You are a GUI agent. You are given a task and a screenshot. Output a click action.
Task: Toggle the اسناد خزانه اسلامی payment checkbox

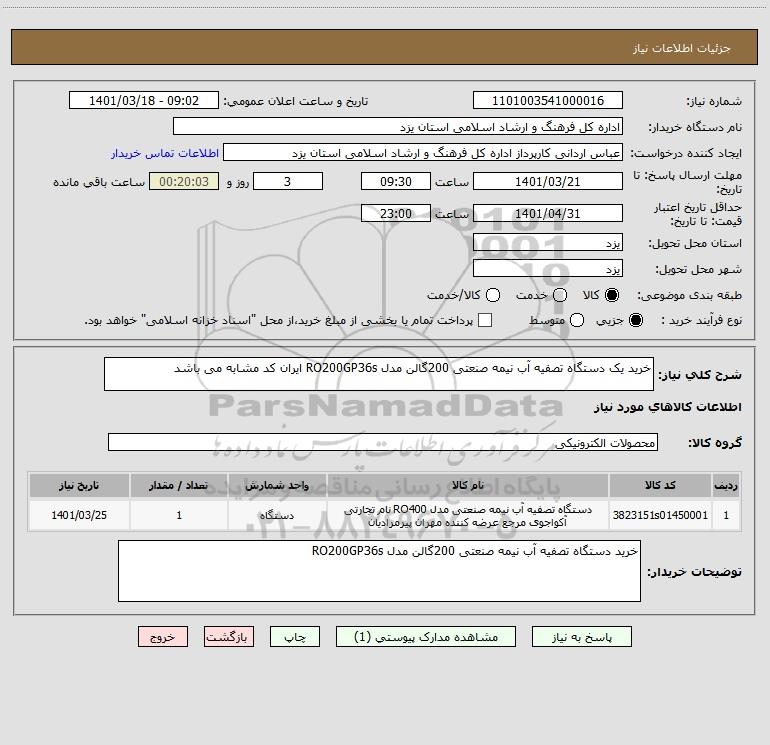485,320
